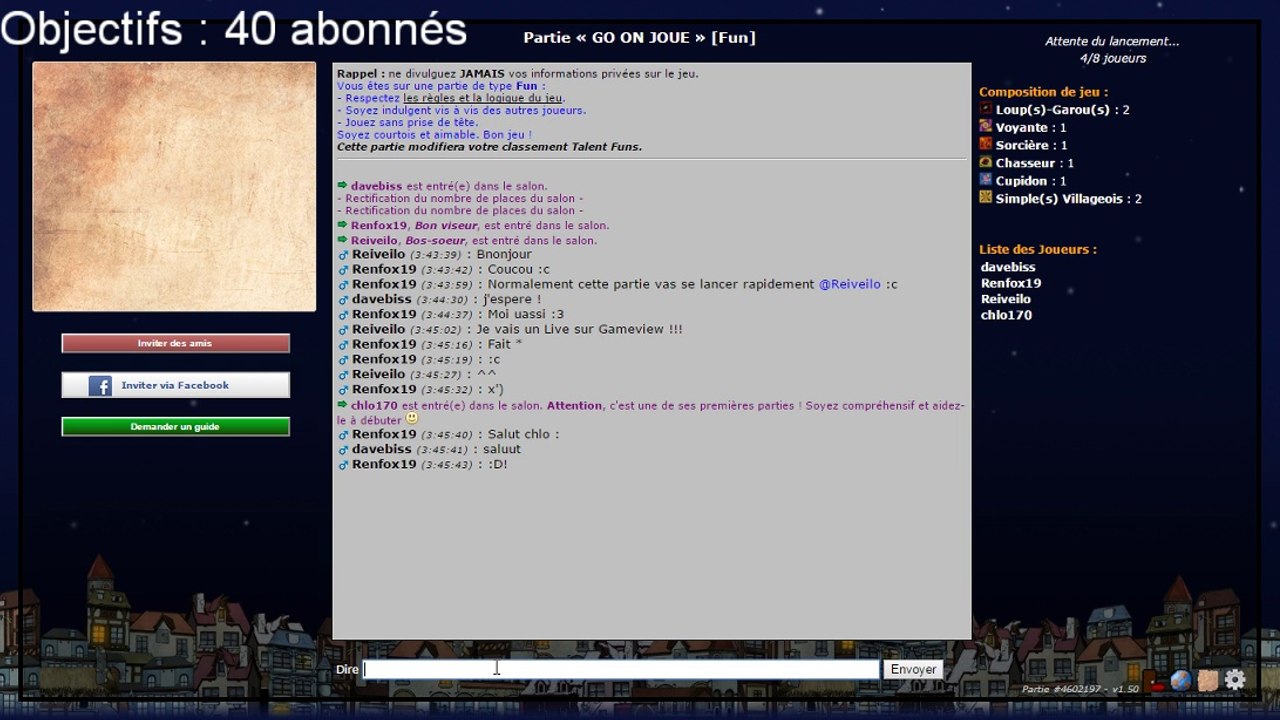Select davebiss in the Liste des Joueurs
This screenshot has height=720, width=1280.
point(1008,267)
